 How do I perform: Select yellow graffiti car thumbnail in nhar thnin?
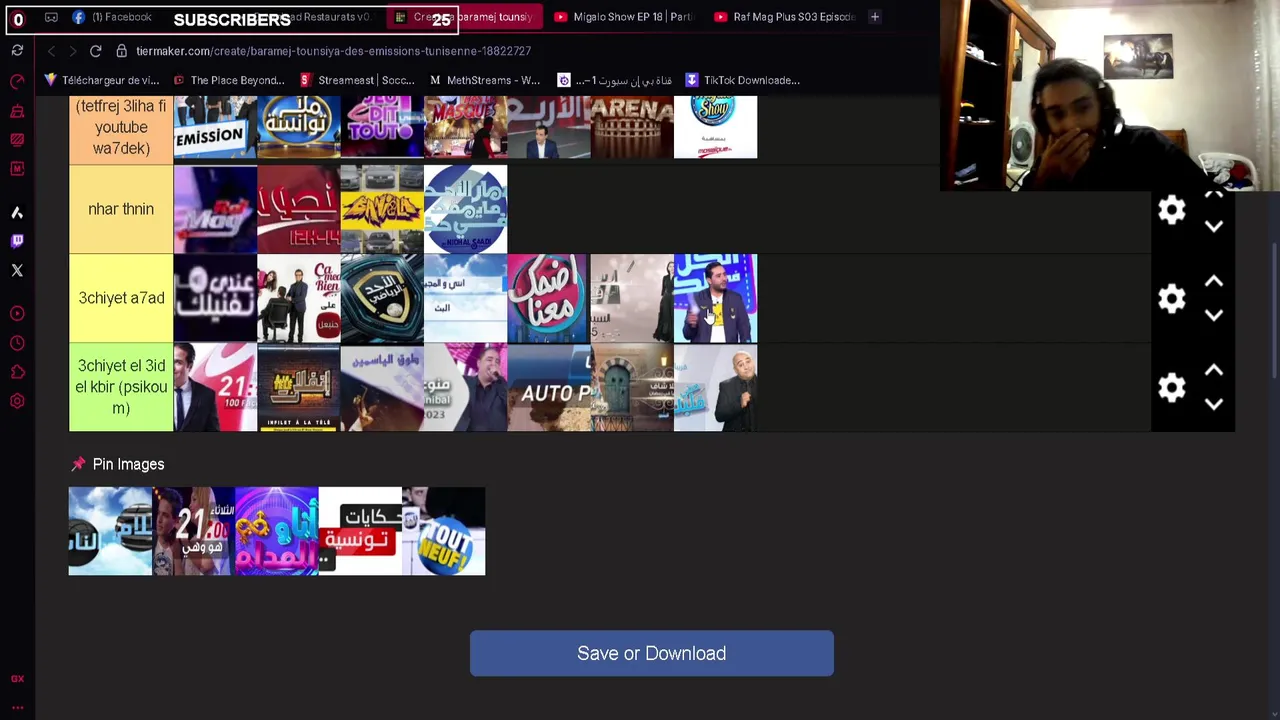tap(382, 209)
